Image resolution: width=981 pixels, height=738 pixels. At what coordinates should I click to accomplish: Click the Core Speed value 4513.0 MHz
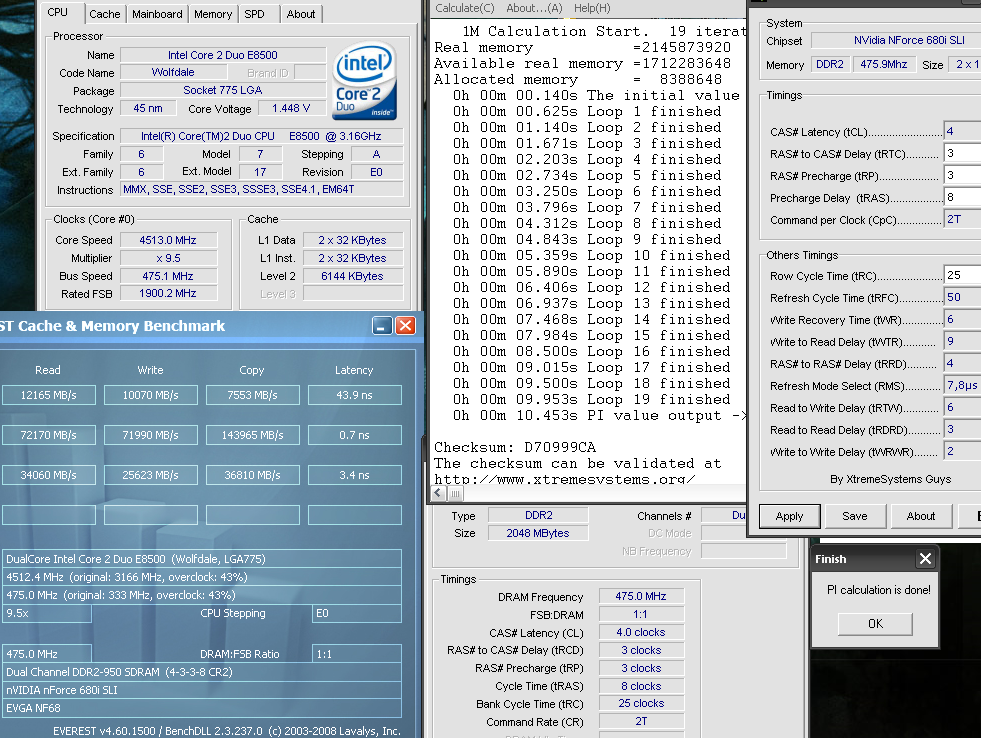[x=168, y=240]
